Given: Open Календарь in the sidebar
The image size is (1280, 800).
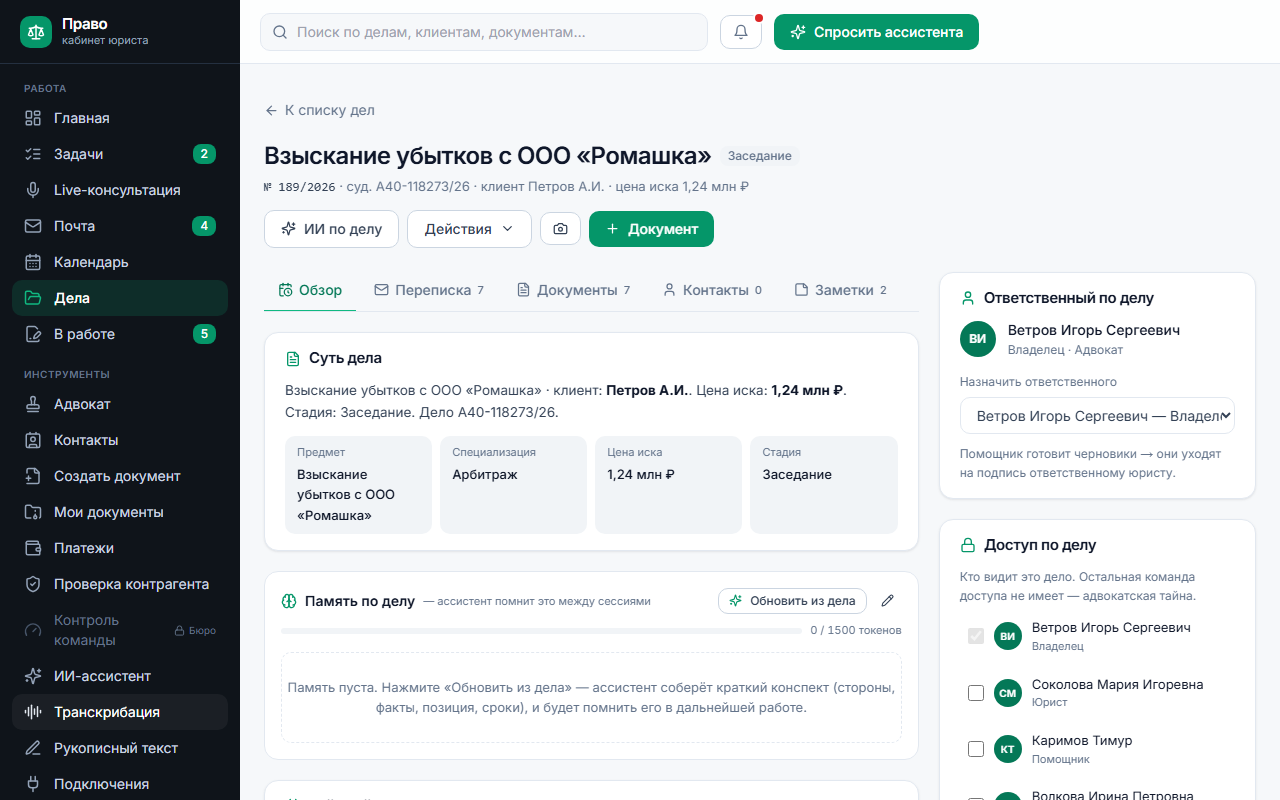Looking at the screenshot, I should pyautogui.click(x=120, y=262).
